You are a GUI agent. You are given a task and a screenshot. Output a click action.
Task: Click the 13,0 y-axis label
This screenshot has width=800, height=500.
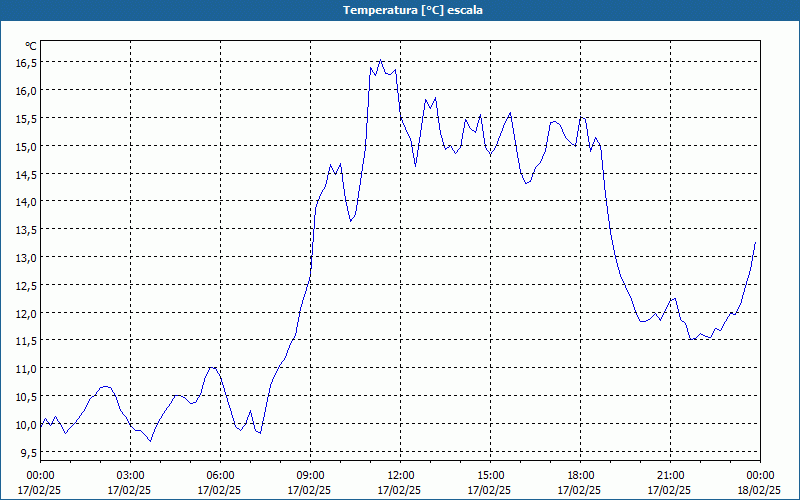click(27, 258)
